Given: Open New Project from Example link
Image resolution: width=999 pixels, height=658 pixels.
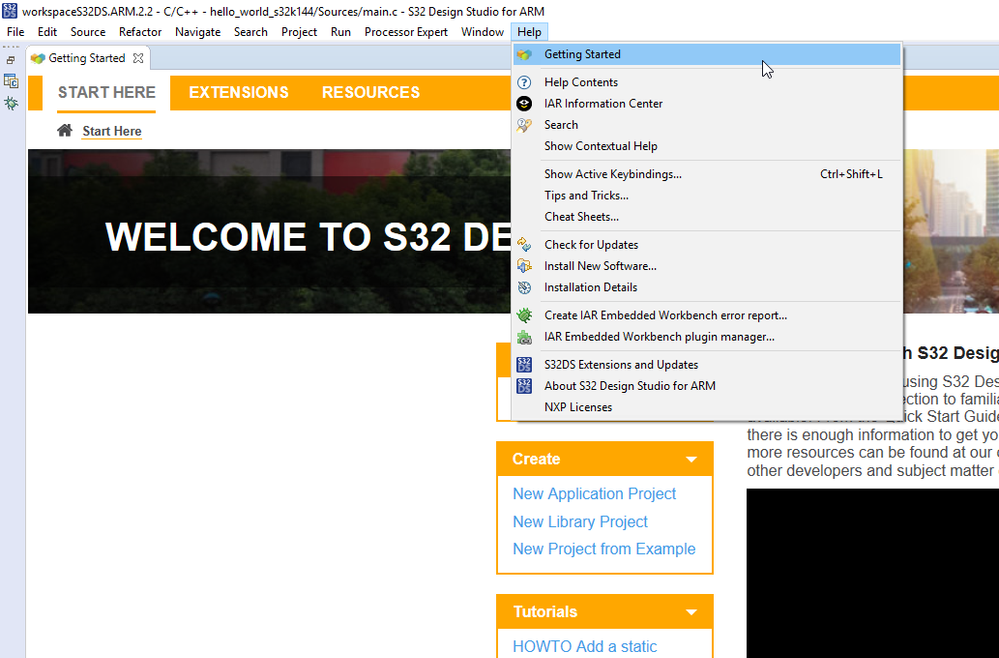Looking at the screenshot, I should tap(604, 549).
